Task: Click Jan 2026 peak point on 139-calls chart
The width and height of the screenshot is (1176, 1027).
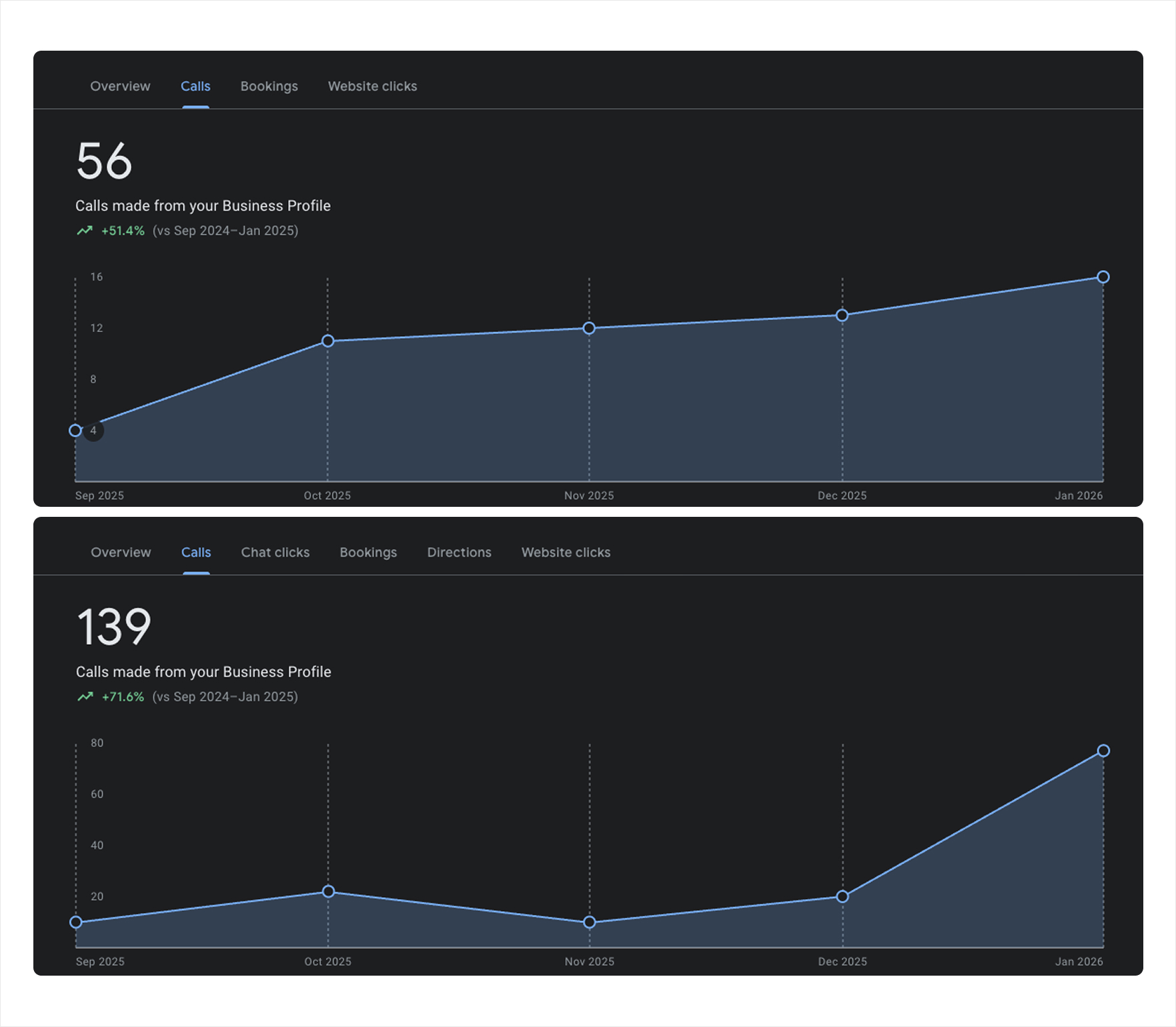Action: point(1103,751)
